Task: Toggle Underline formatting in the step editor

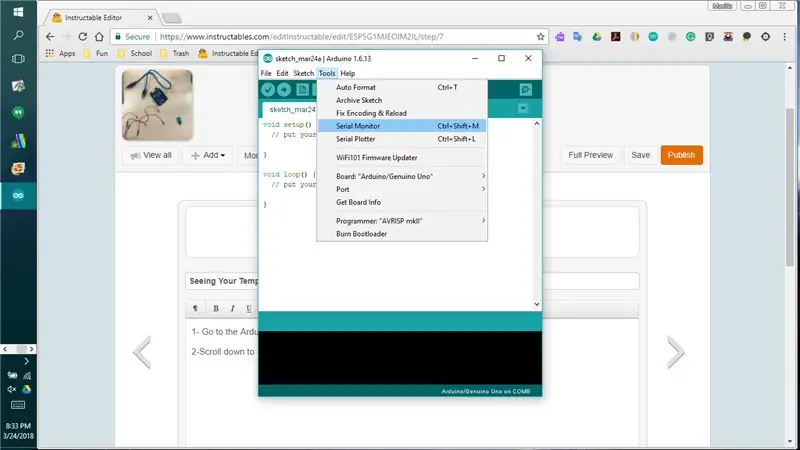Action: point(248,308)
